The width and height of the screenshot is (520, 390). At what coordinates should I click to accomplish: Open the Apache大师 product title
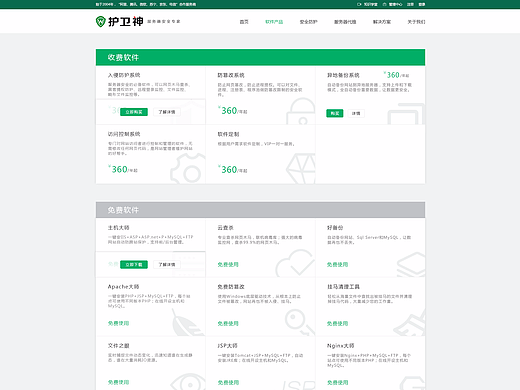coord(123,287)
